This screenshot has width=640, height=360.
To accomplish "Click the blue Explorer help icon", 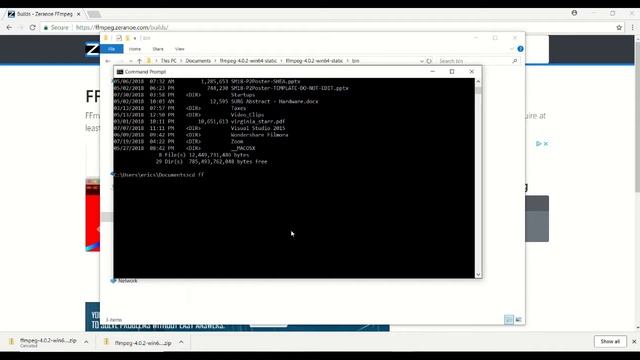I will coord(520,49).
